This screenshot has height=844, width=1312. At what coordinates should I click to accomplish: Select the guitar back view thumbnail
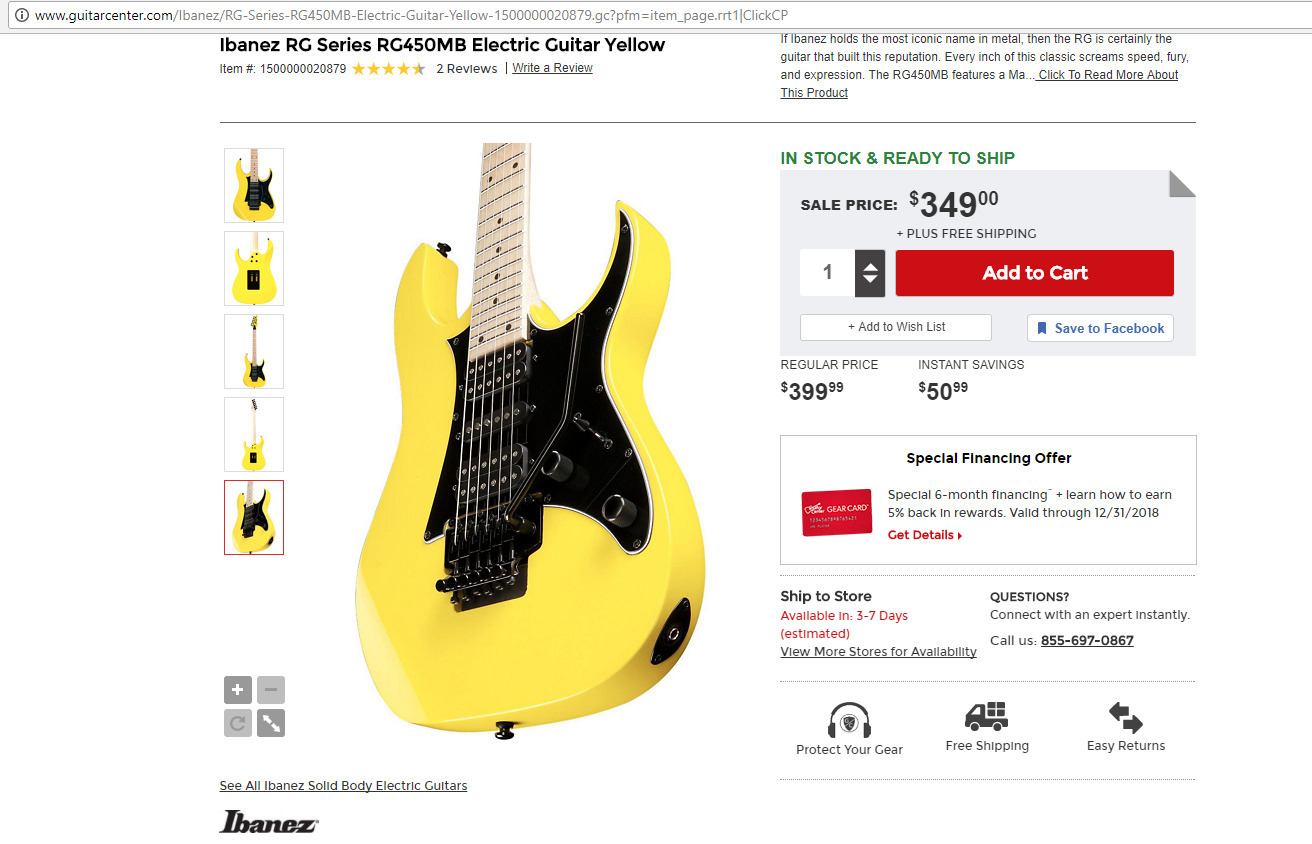(254, 268)
